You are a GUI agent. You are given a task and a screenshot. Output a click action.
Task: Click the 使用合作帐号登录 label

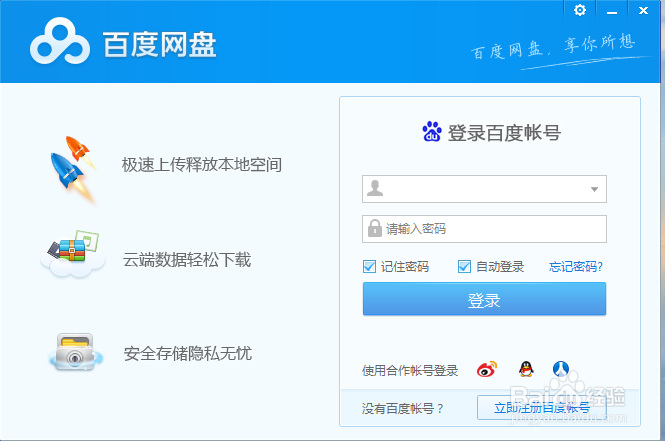point(410,371)
